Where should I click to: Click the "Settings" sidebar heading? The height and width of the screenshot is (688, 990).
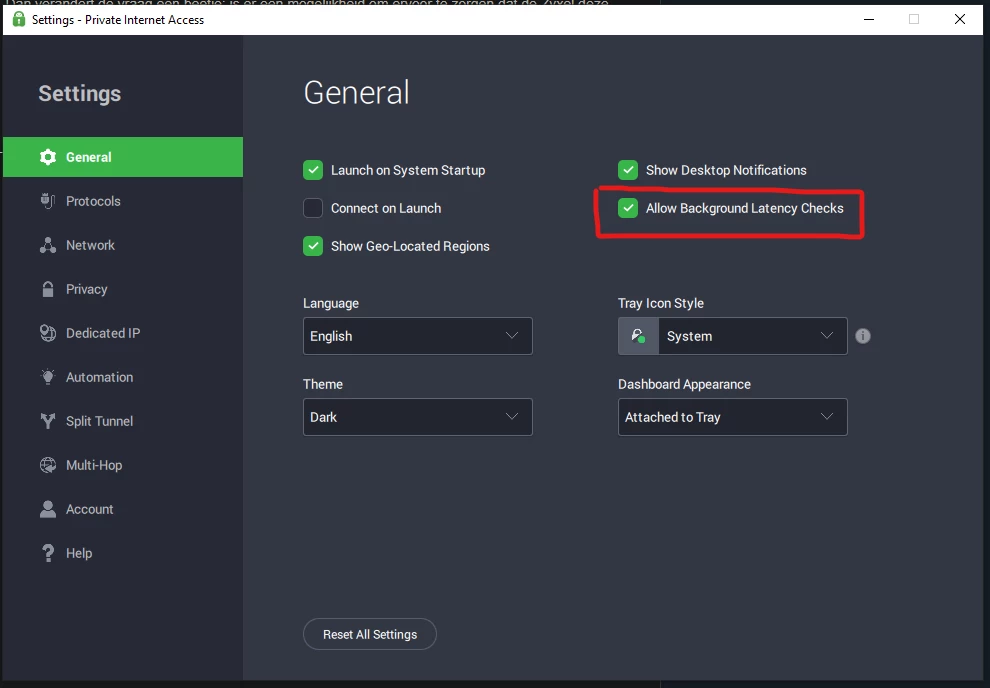80,93
